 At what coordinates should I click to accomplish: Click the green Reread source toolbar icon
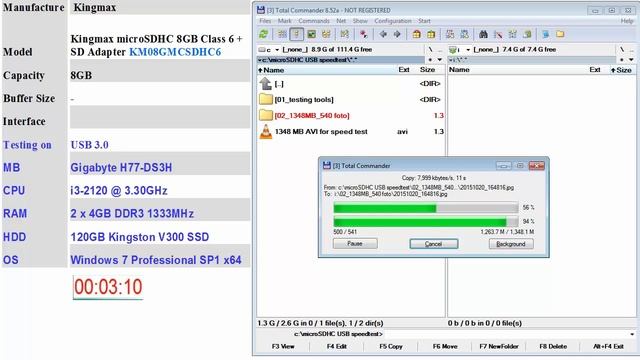tap(264, 34)
